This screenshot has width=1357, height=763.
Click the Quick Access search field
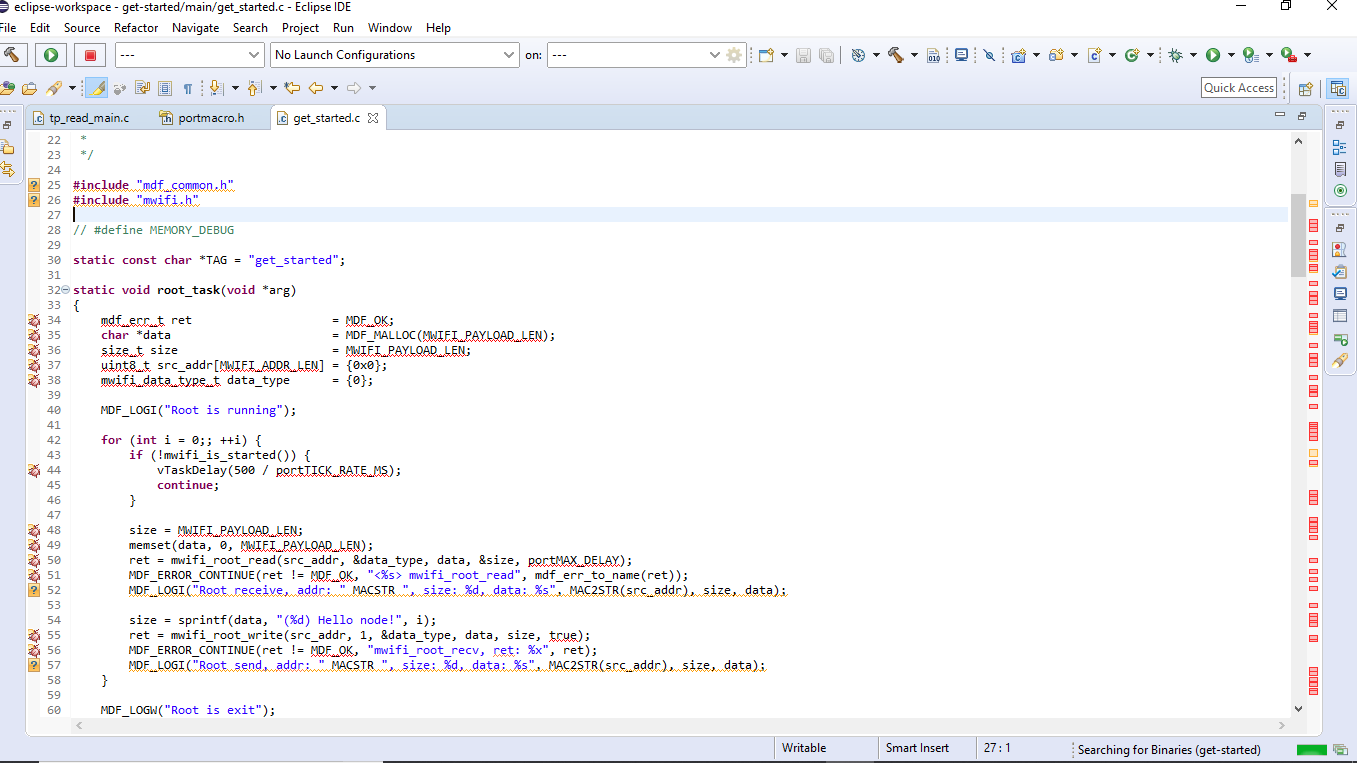[1239, 88]
